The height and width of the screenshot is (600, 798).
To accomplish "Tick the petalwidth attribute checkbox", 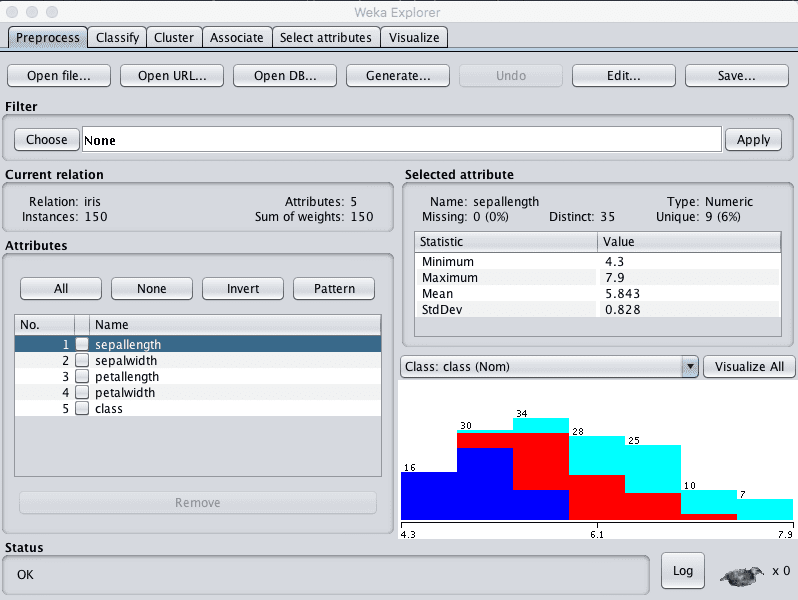I will [82, 392].
